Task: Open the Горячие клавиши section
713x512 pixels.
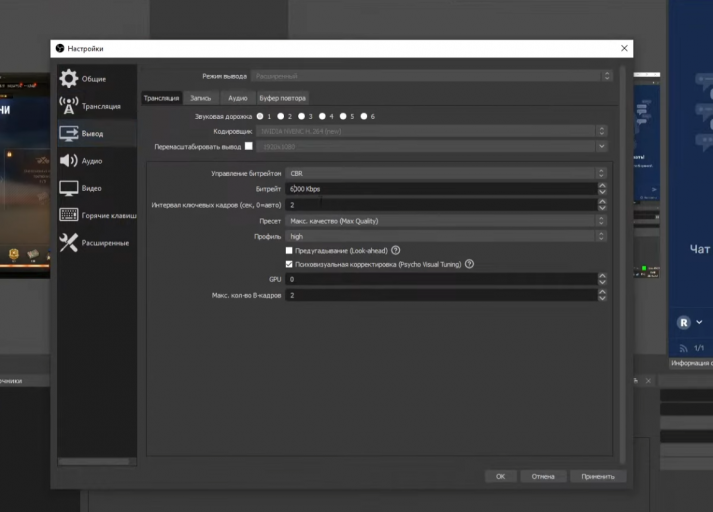Action: [x=97, y=215]
